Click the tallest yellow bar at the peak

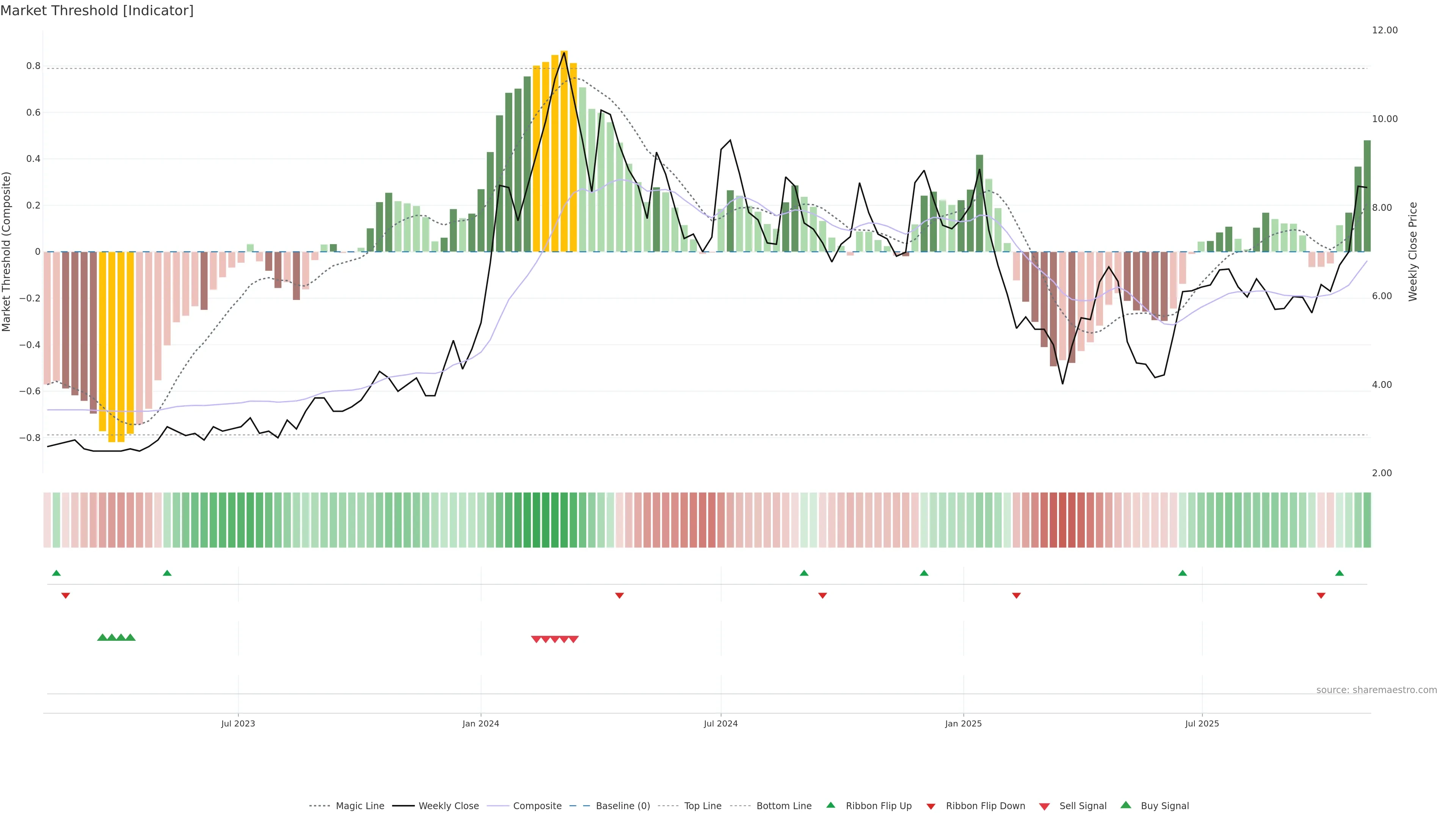pos(564,152)
